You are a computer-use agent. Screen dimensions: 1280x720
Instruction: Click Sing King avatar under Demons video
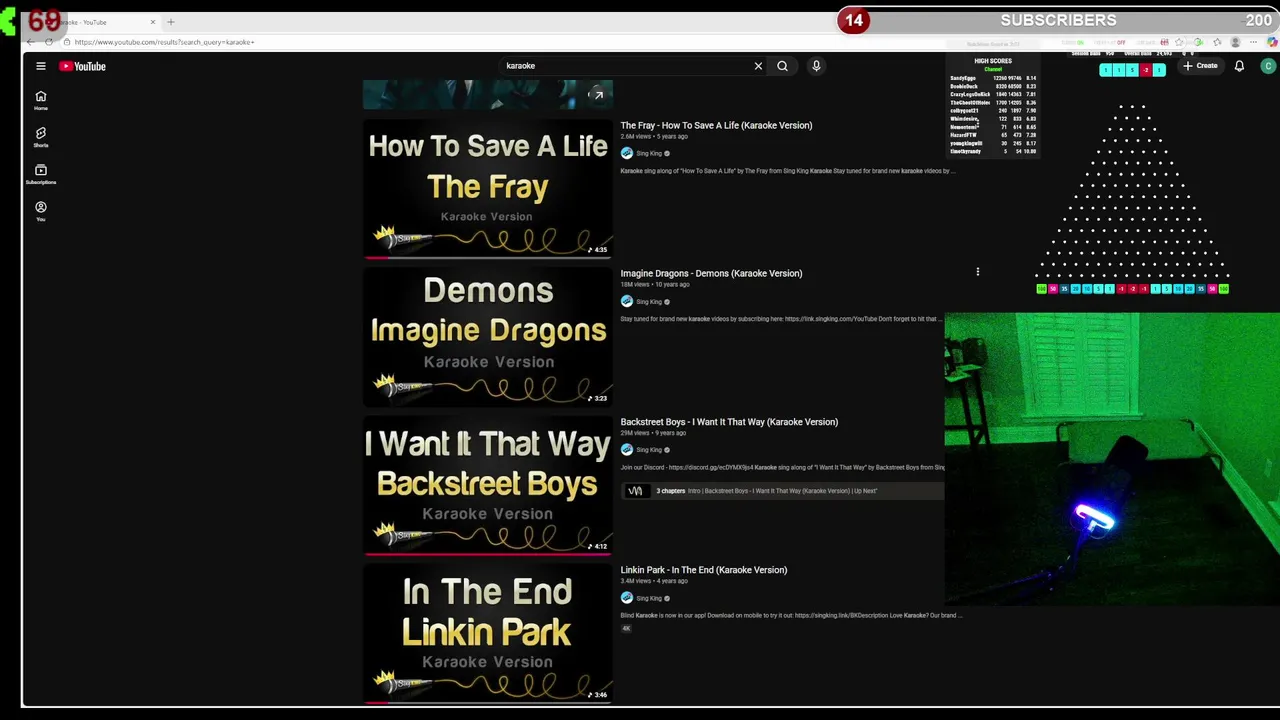627,301
